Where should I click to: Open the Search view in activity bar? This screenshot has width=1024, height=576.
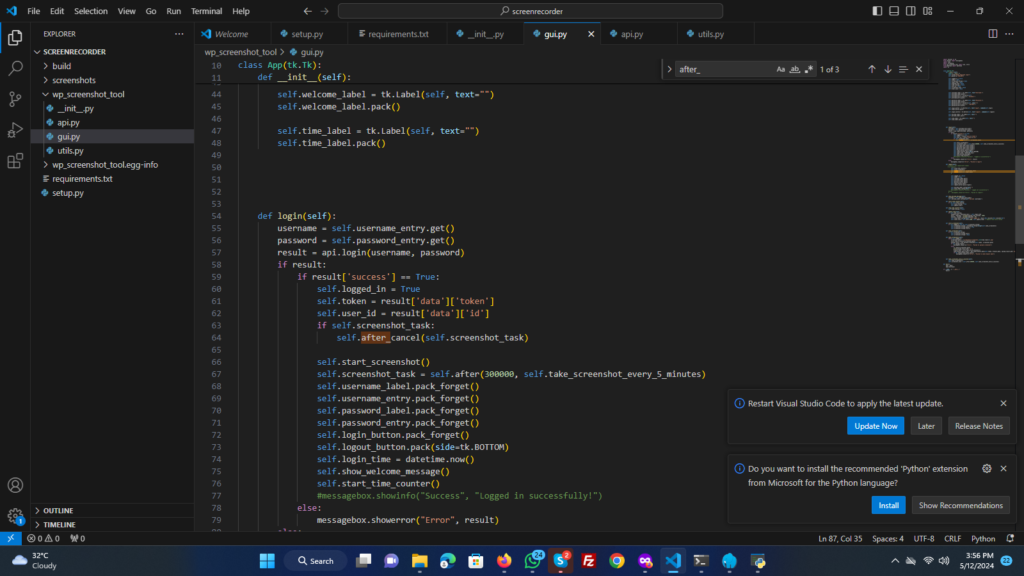coord(15,68)
